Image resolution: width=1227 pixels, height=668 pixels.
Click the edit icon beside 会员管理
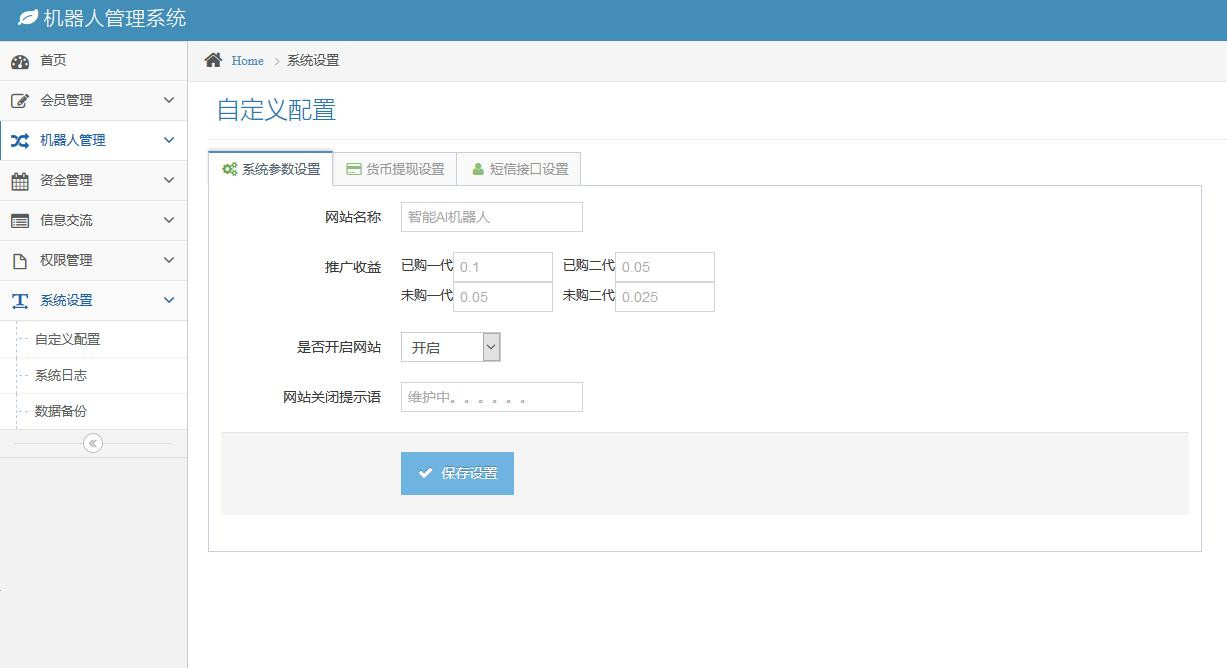(20, 101)
